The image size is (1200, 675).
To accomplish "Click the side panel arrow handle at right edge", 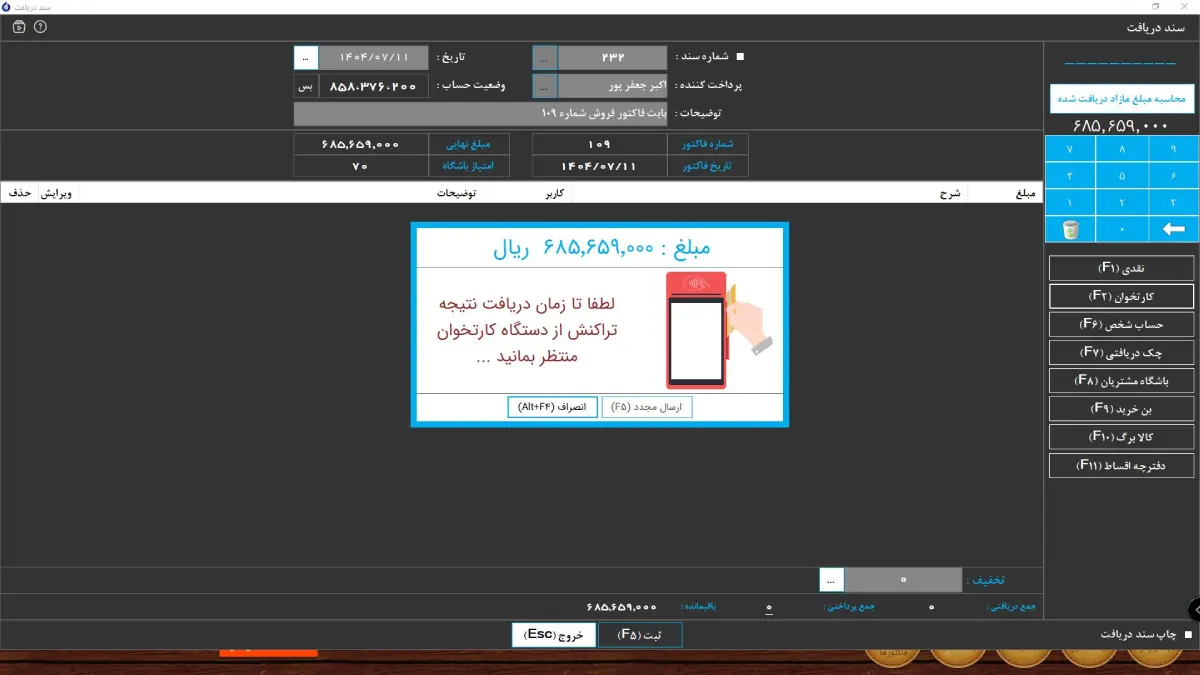I will pyautogui.click(x=1194, y=609).
